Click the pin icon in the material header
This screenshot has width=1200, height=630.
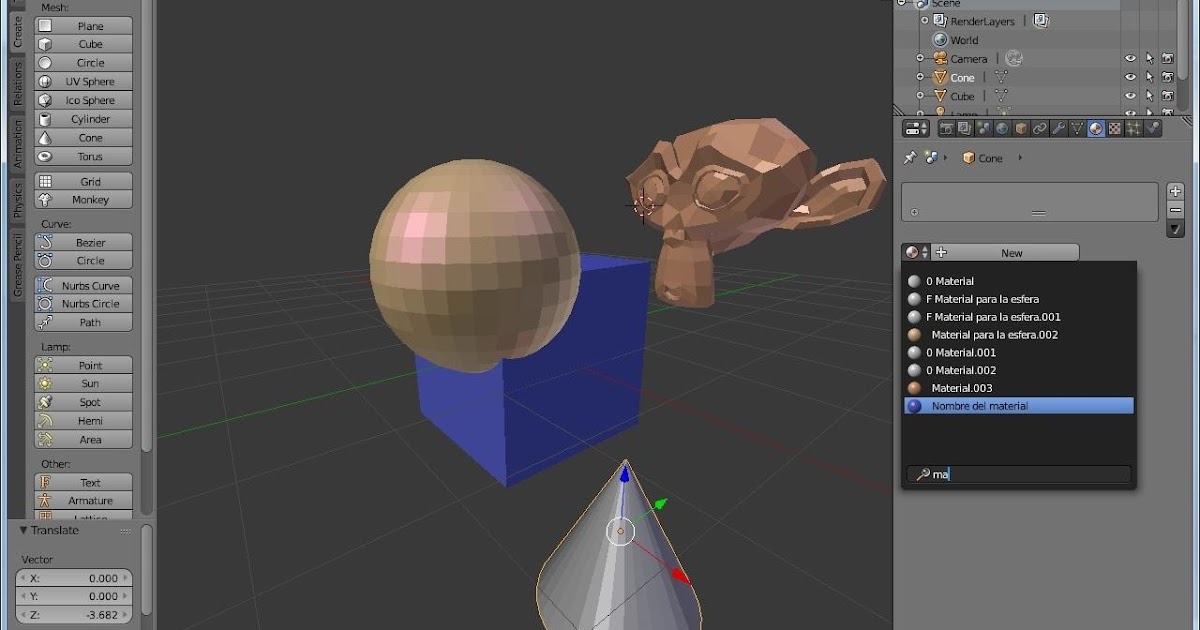coord(912,157)
